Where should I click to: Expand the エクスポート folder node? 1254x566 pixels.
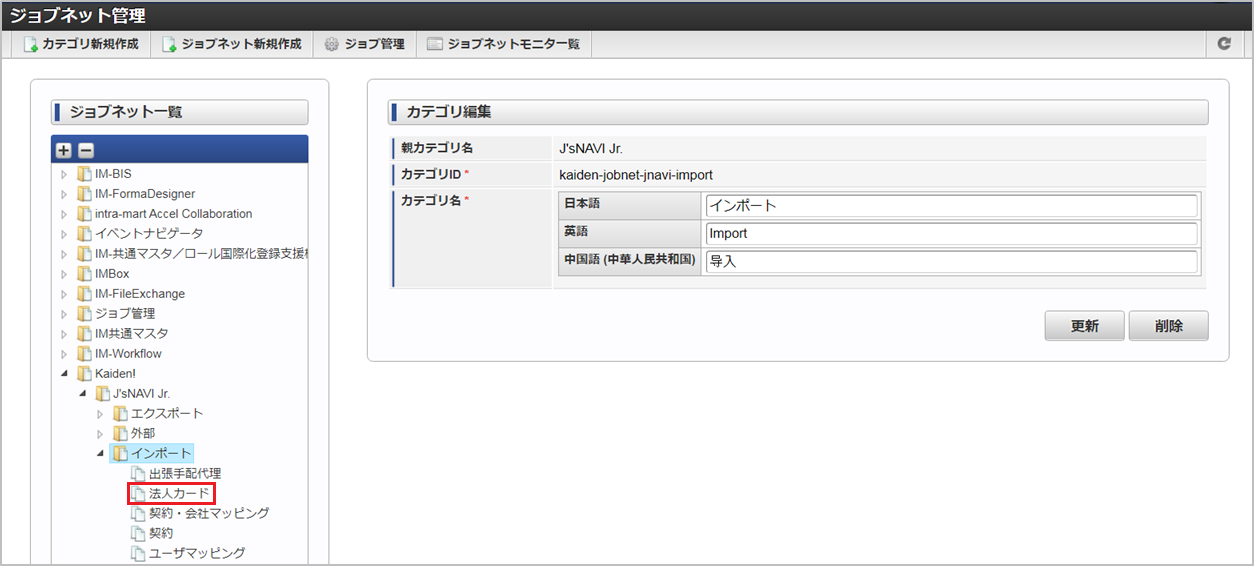100,414
